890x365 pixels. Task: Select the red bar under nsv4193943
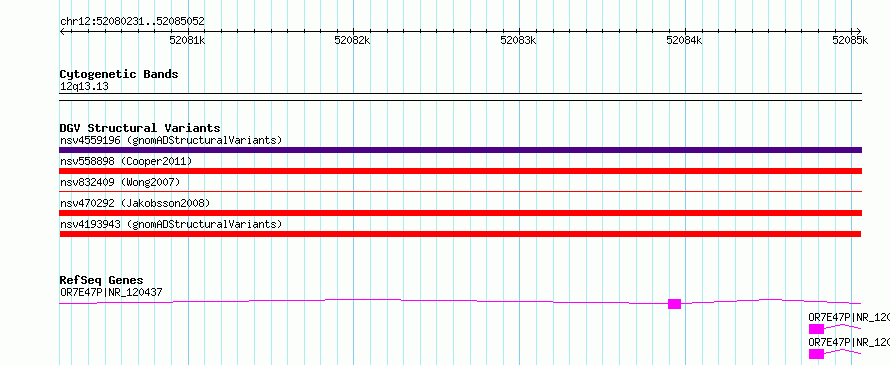click(460, 234)
